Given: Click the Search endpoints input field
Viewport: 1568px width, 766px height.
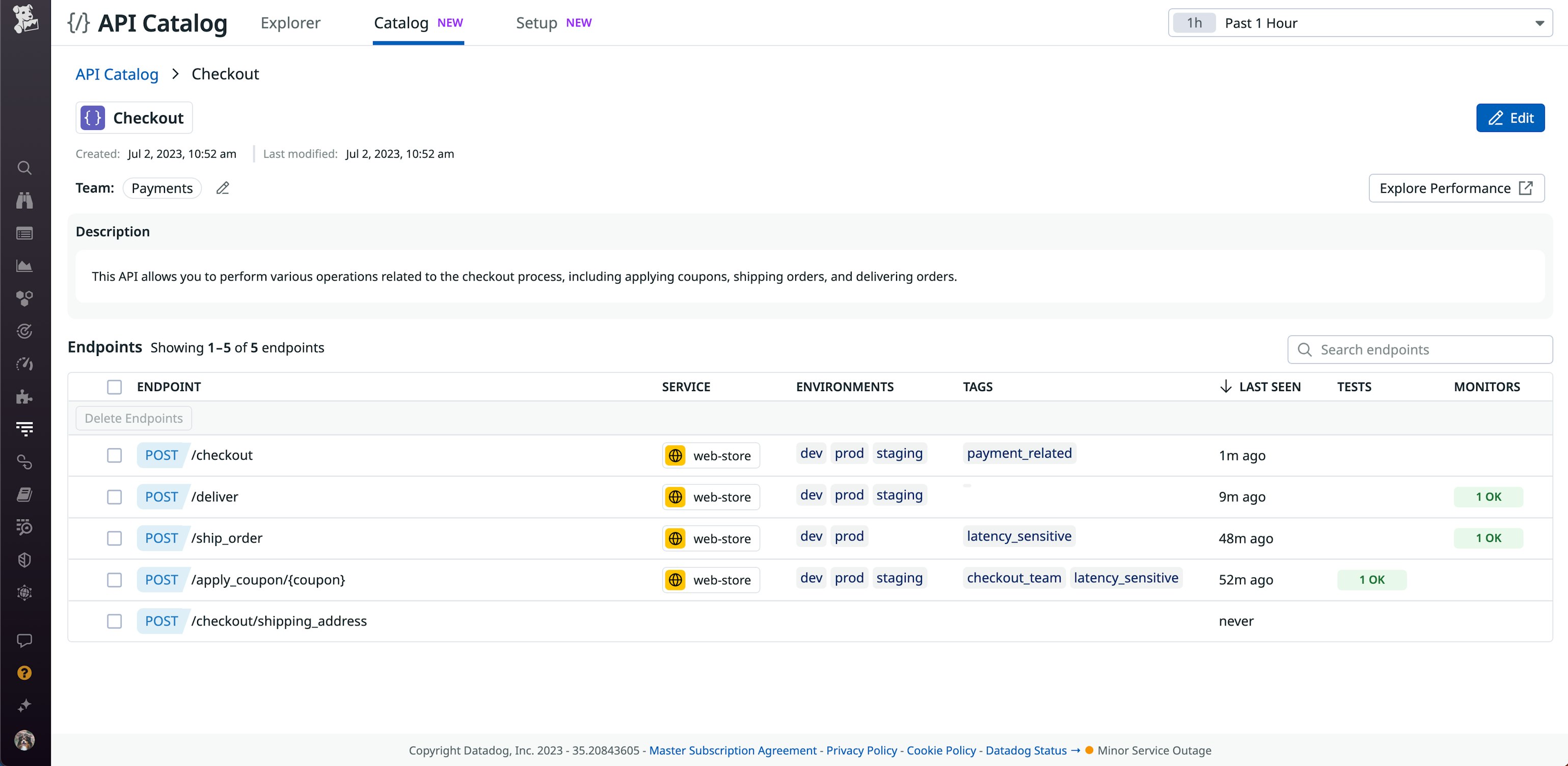Looking at the screenshot, I should [1419, 349].
